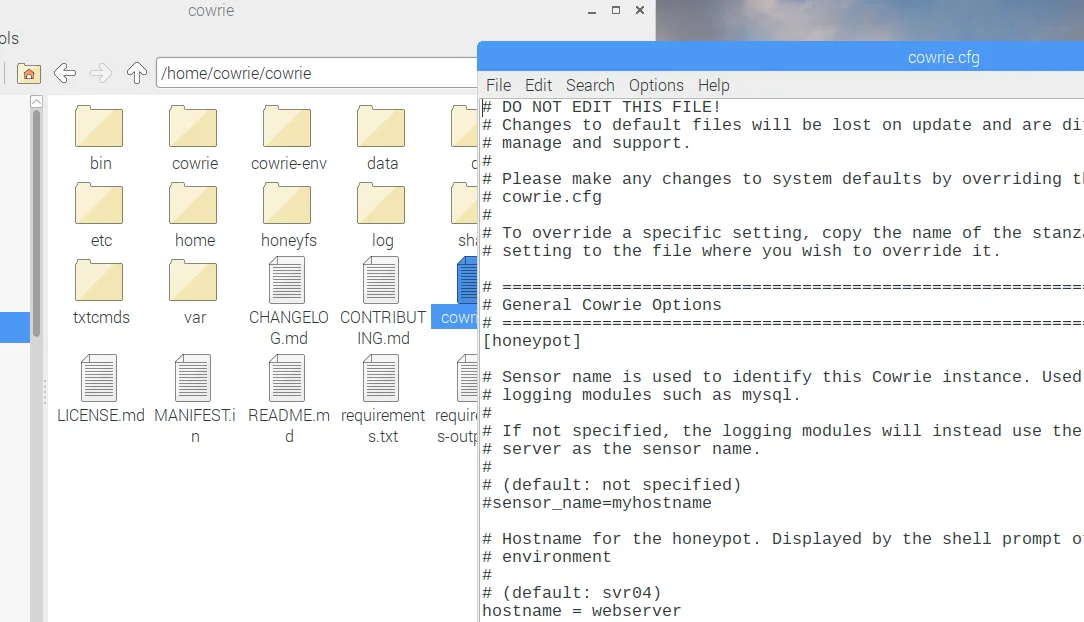Select the highlighted sidebar entry
The height and width of the screenshot is (622, 1084).
[15, 327]
